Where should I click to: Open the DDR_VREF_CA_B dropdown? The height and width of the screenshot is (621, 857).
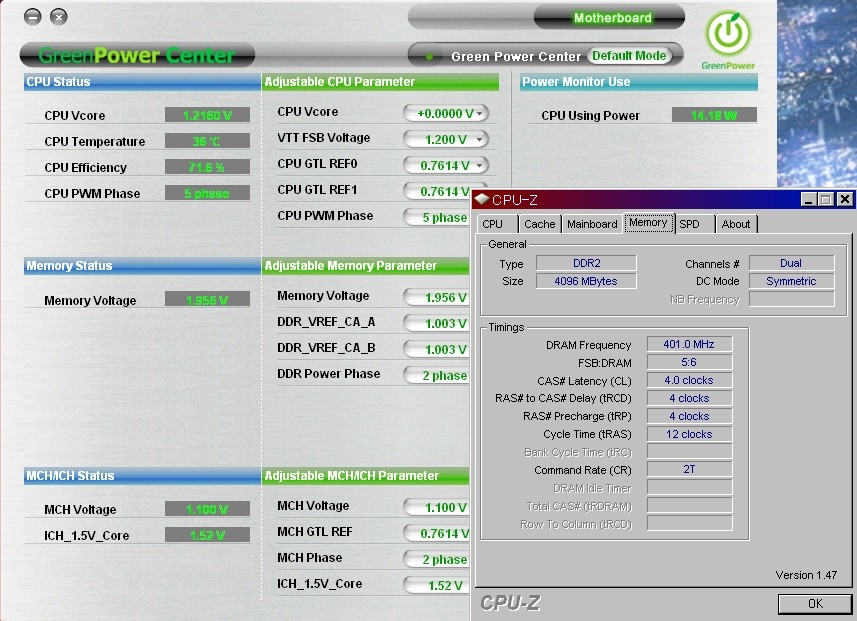[x=437, y=349]
